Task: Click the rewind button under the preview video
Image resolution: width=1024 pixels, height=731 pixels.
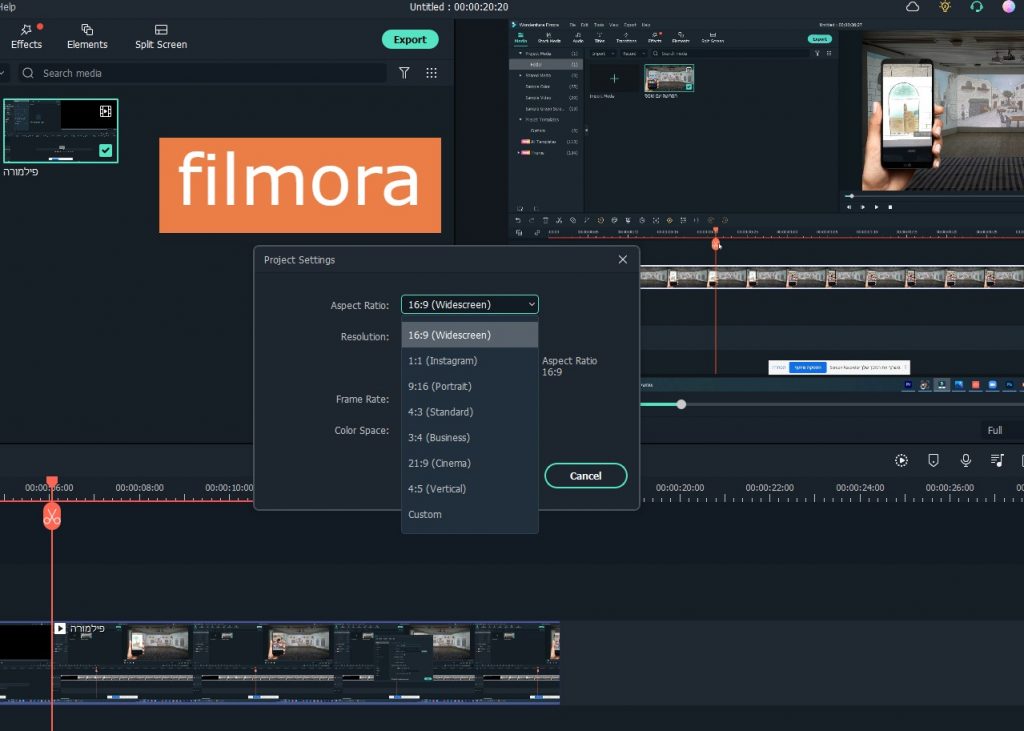Action: [x=849, y=207]
